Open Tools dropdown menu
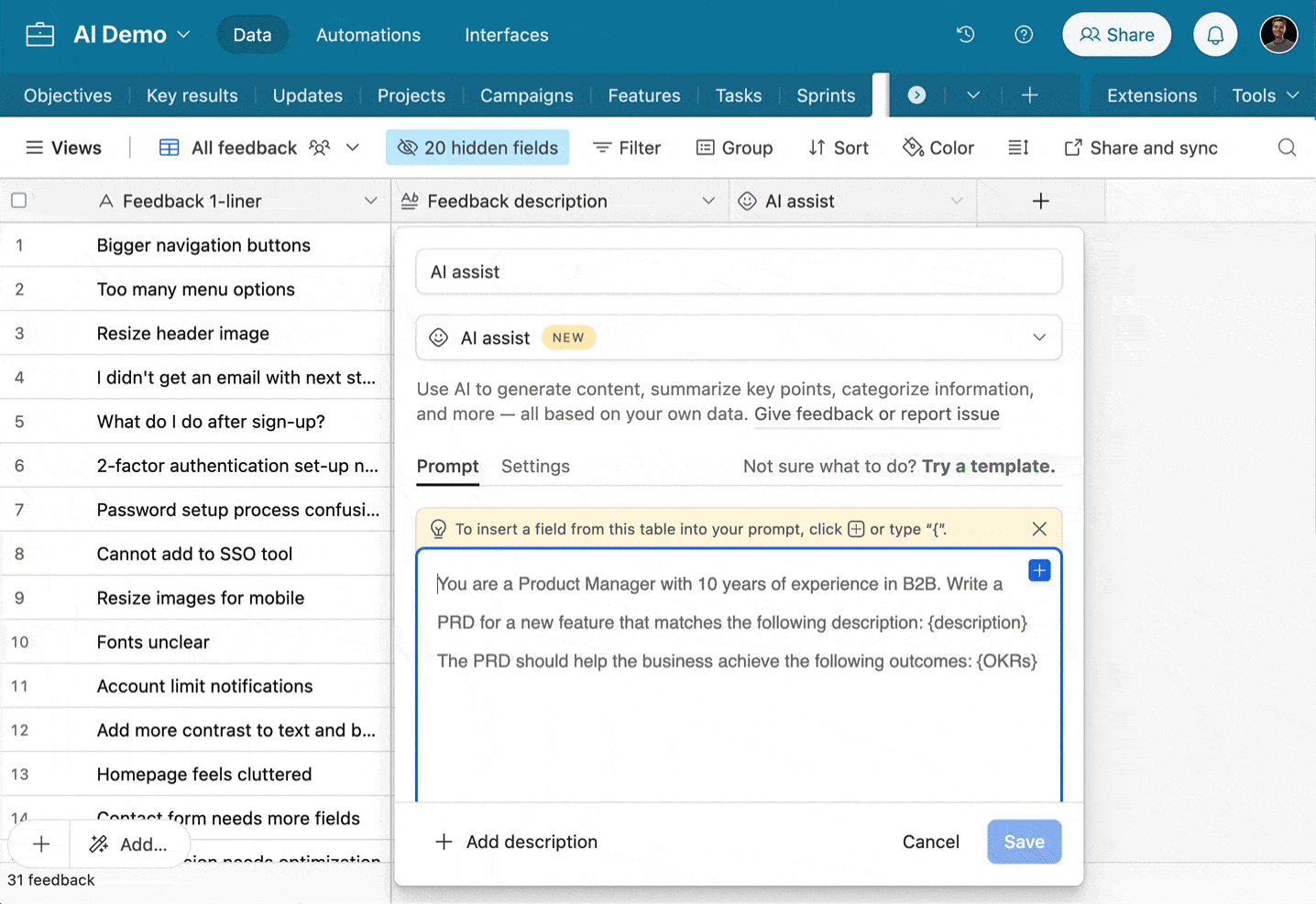 click(x=1266, y=95)
